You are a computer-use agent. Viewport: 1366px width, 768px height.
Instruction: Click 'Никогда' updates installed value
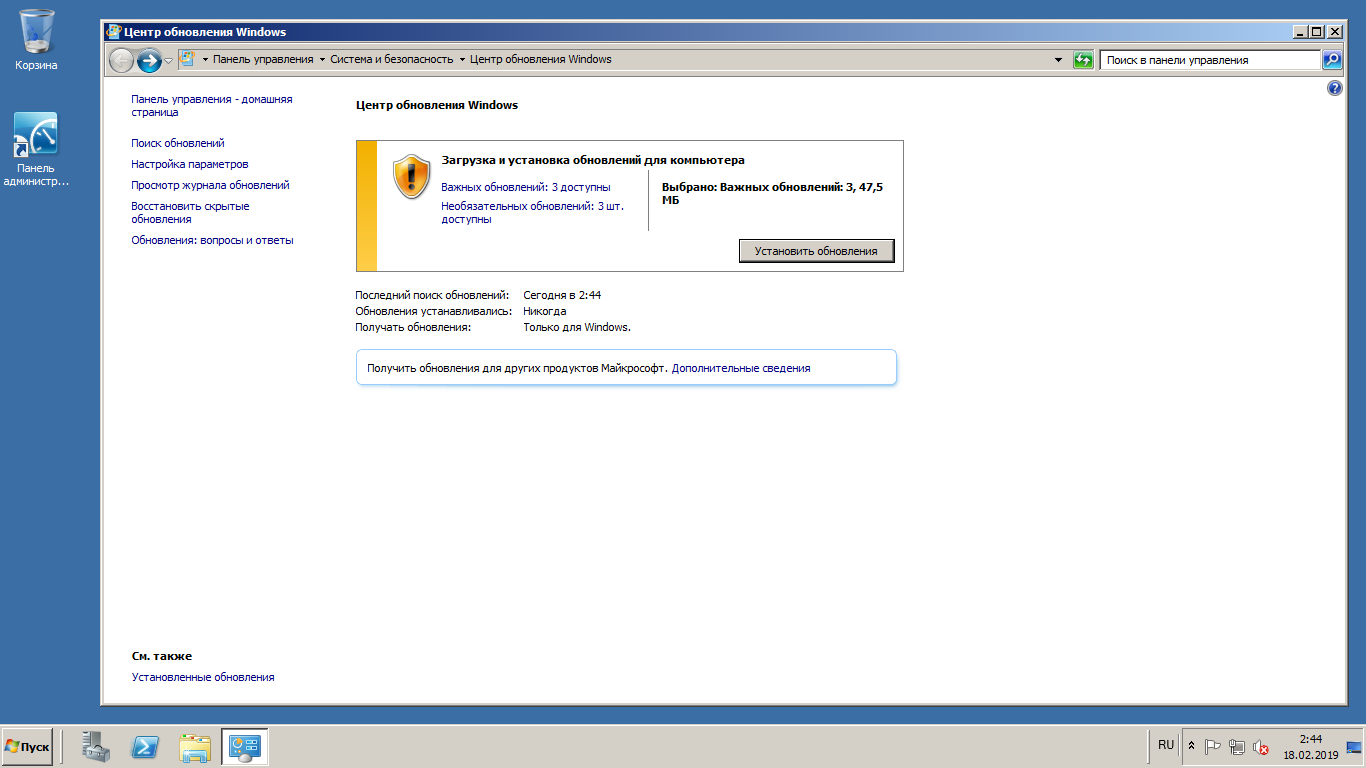(x=545, y=311)
